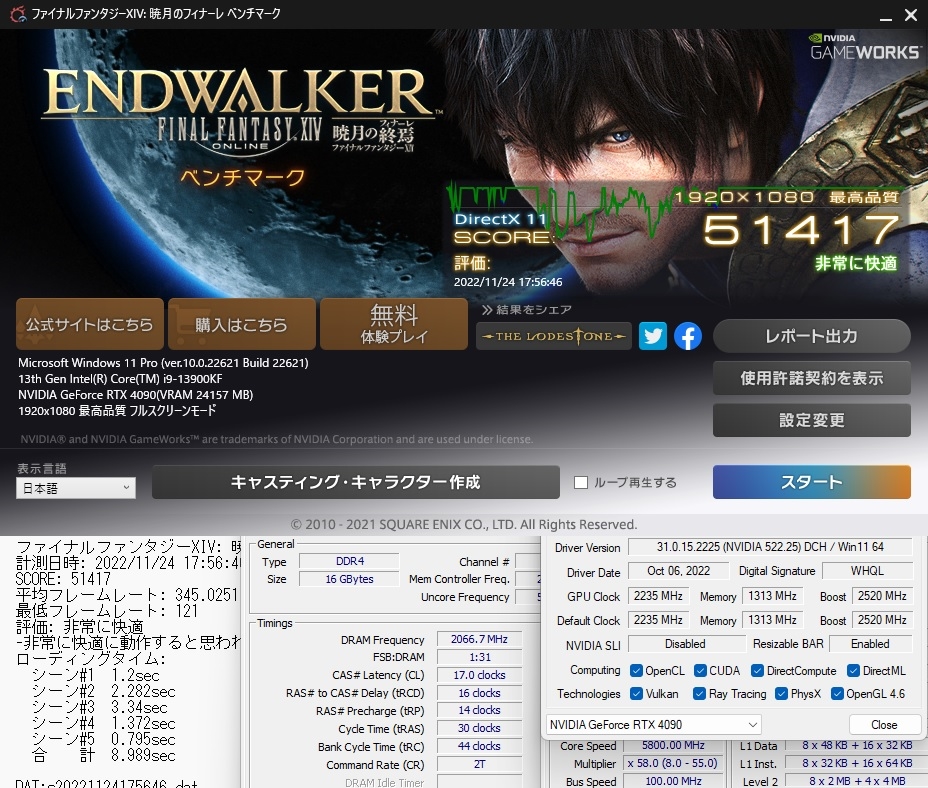Toggle Vulkan checkbox in GPU-Z
This screenshot has height=788, width=928.
pos(636,694)
